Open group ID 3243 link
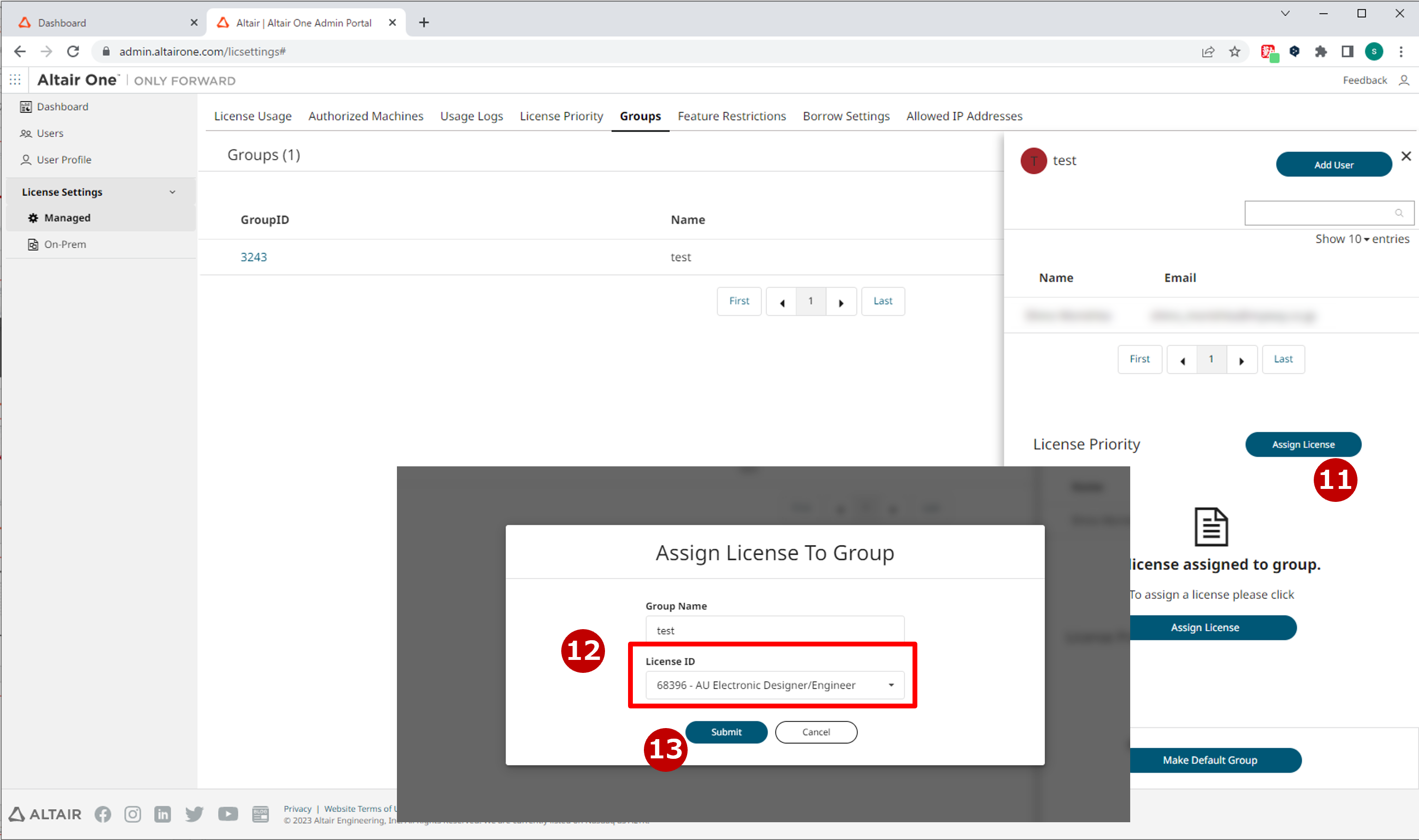This screenshot has width=1419, height=840. click(x=253, y=257)
